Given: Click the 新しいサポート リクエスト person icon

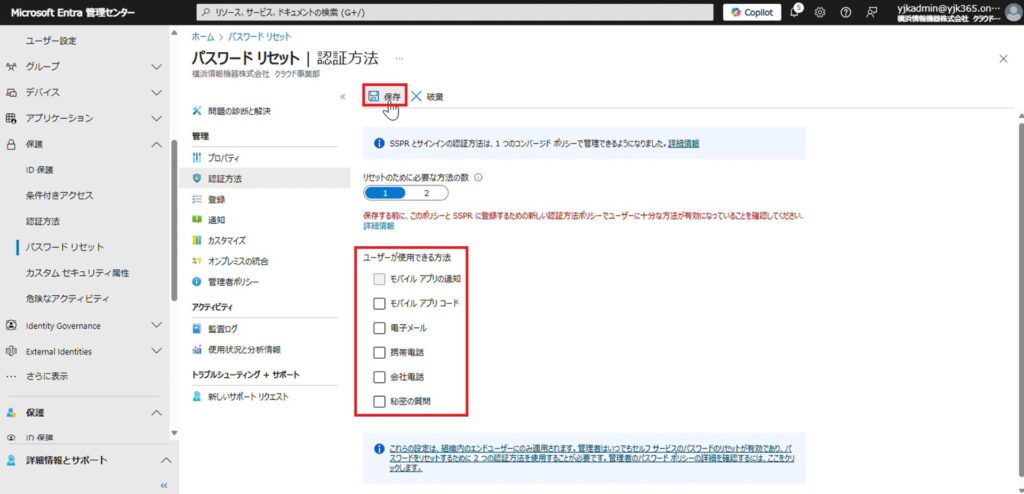Looking at the screenshot, I should [x=197, y=397].
